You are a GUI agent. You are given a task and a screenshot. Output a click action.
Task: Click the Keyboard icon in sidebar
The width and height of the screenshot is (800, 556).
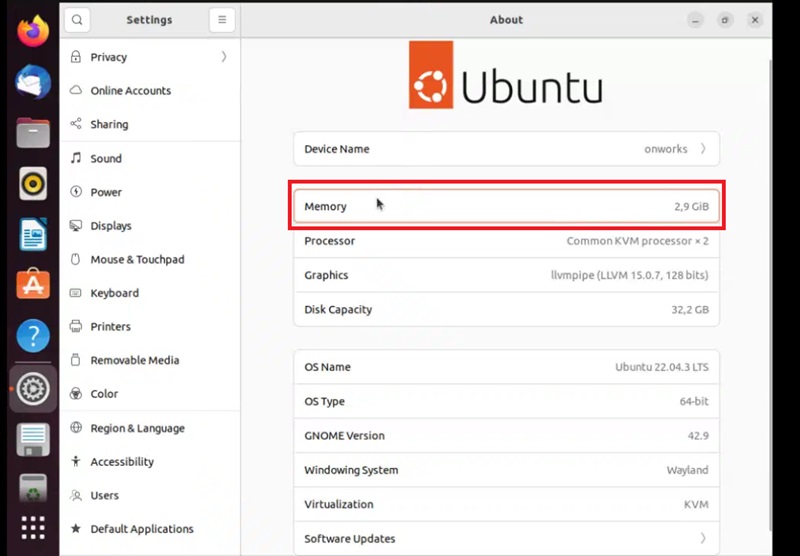pyautogui.click(x=76, y=293)
